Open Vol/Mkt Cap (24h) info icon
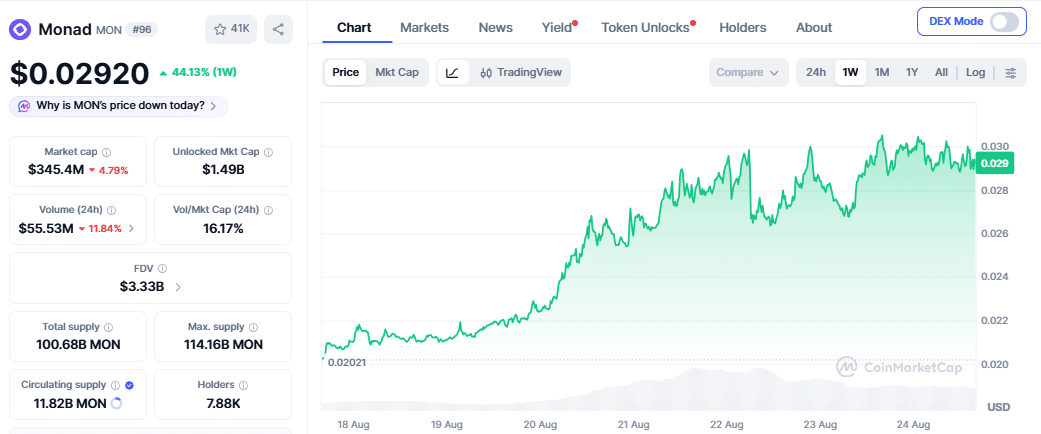This screenshot has height=434, width=1041. (268, 210)
